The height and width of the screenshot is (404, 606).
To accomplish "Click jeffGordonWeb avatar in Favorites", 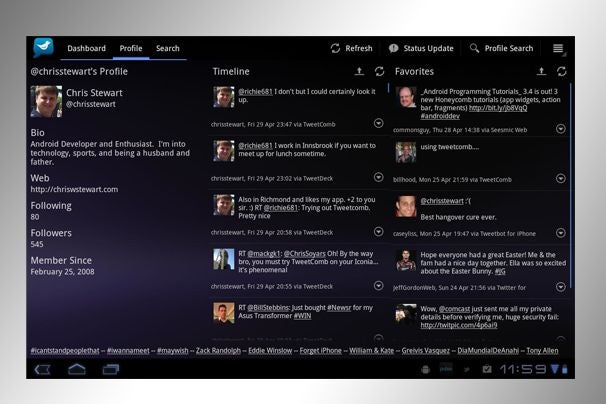I will [x=406, y=260].
